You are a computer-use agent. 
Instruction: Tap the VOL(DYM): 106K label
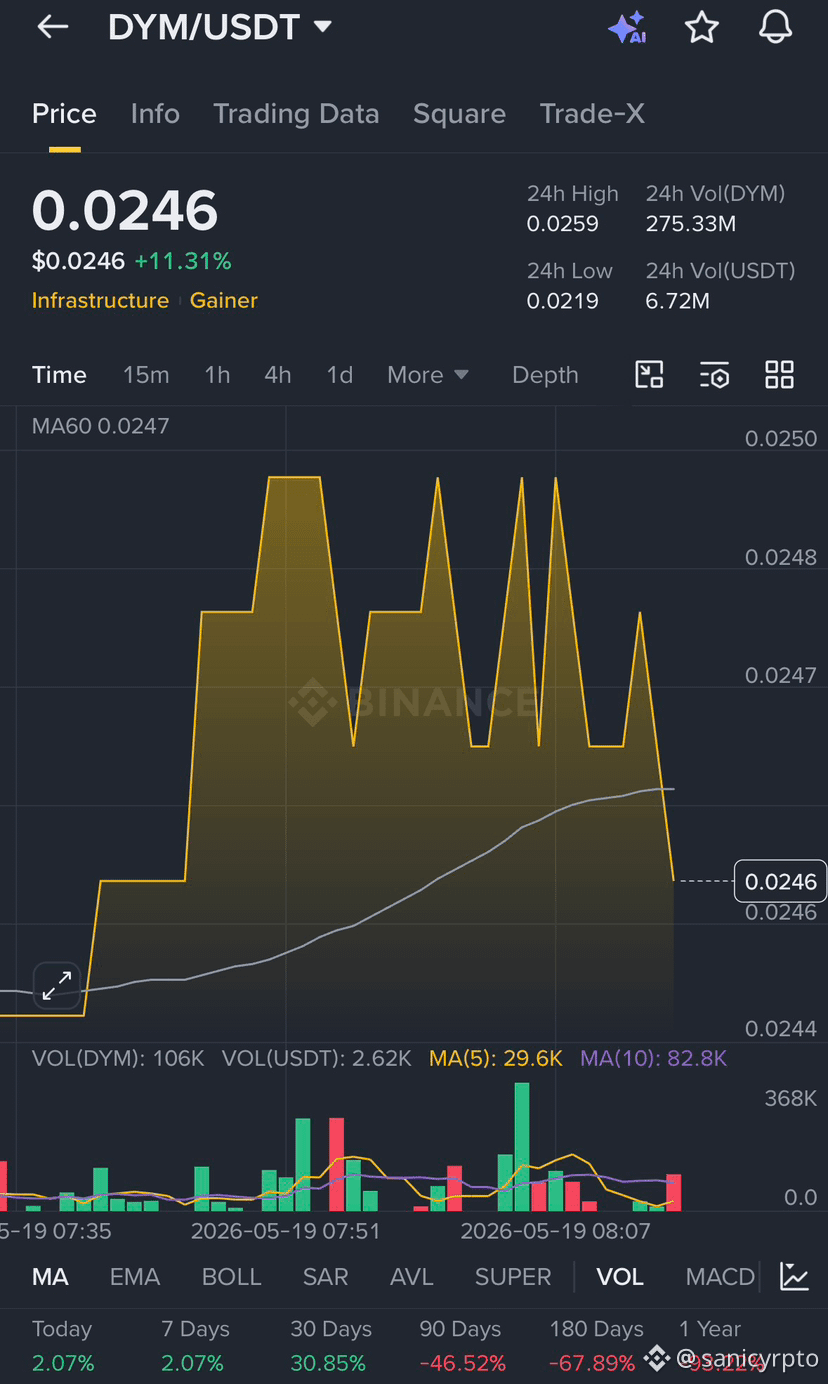coord(118,1058)
